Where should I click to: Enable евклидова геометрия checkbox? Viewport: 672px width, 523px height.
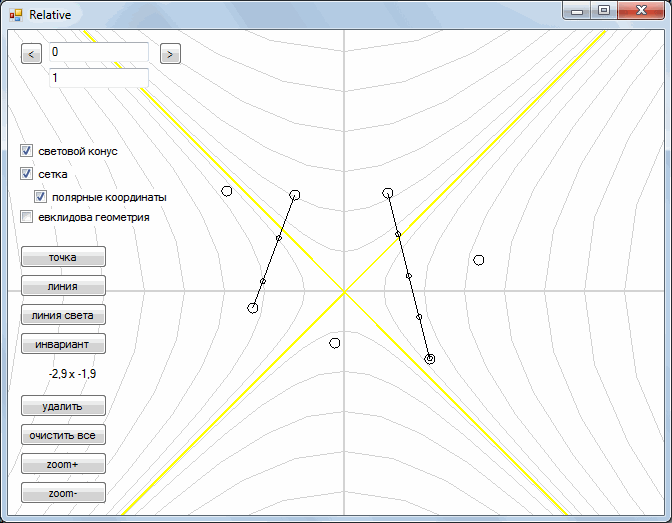click(27, 217)
